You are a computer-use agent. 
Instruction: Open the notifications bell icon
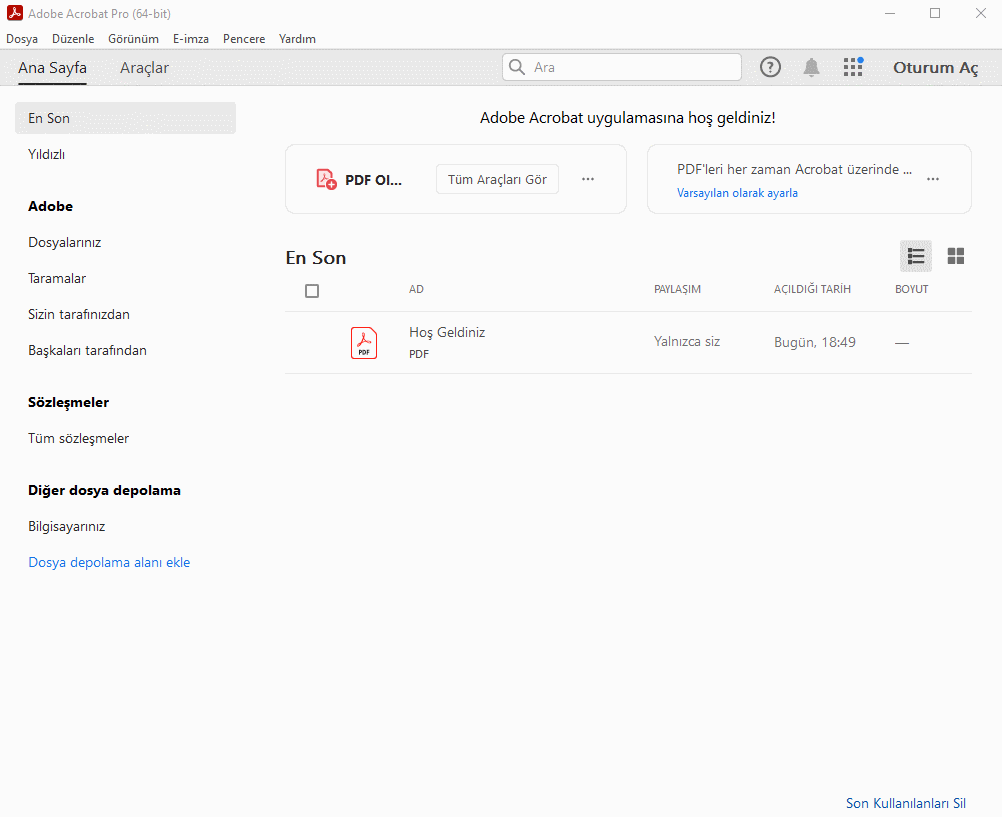811,67
